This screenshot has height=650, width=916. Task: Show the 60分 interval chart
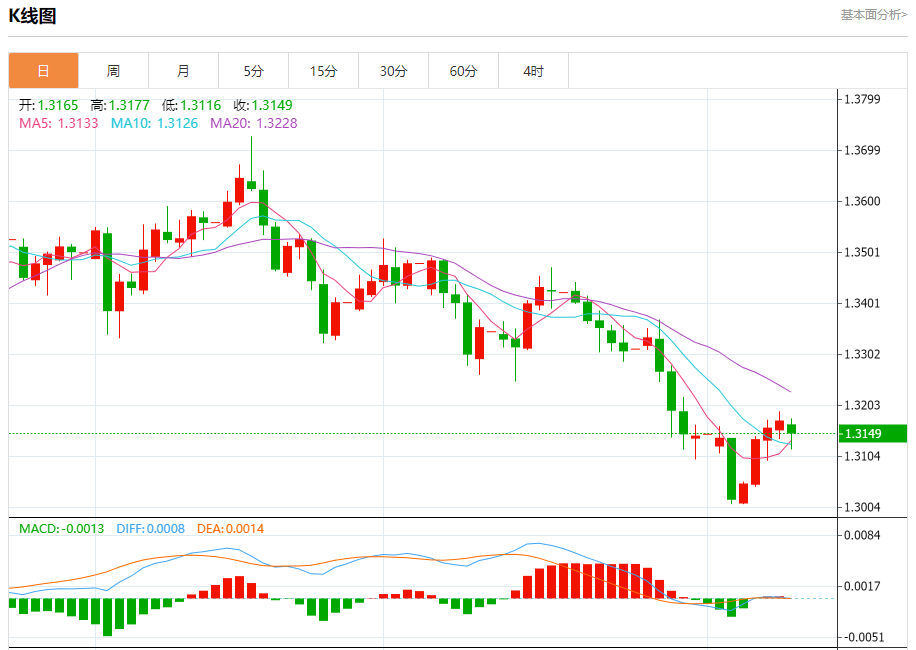coord(463,71)
